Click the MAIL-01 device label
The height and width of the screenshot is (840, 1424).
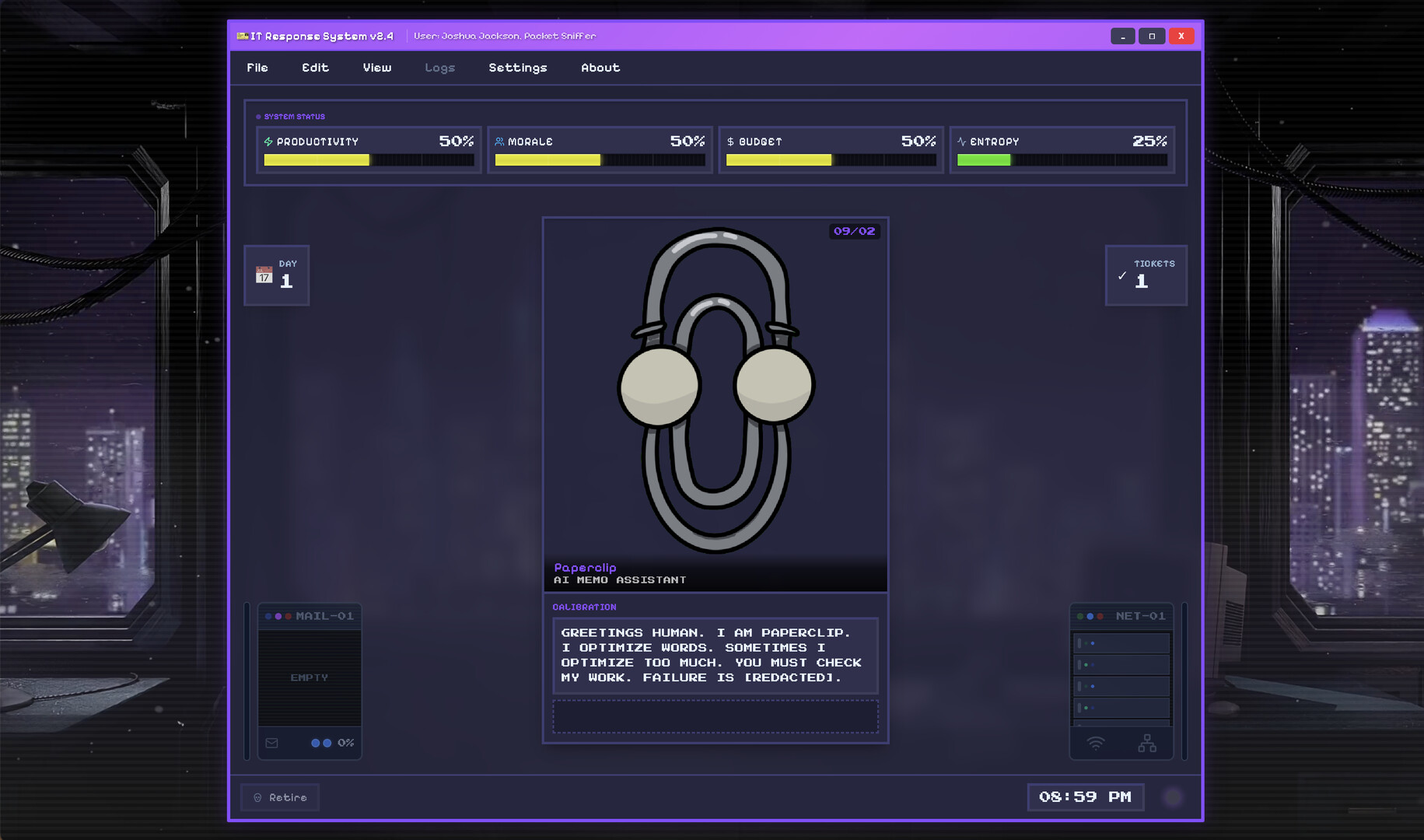pyautogui.click(x=324, y=616)
